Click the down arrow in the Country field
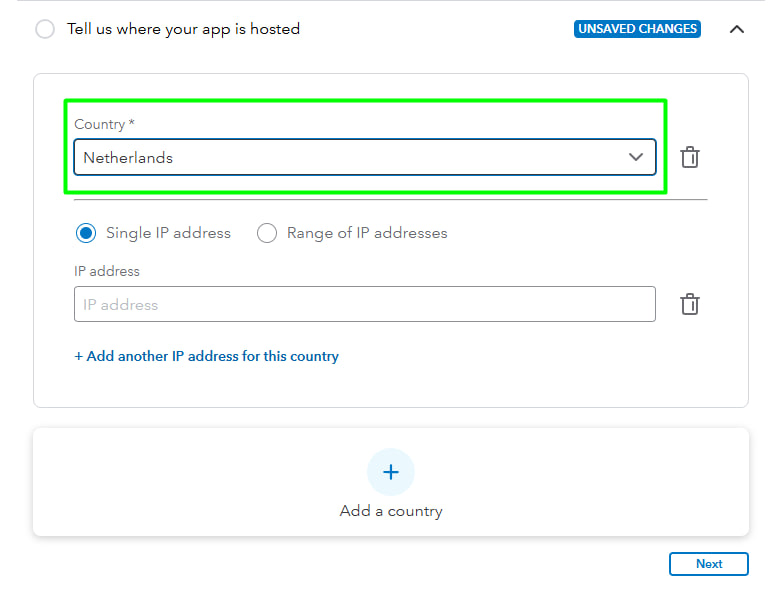 click(635, 157)
